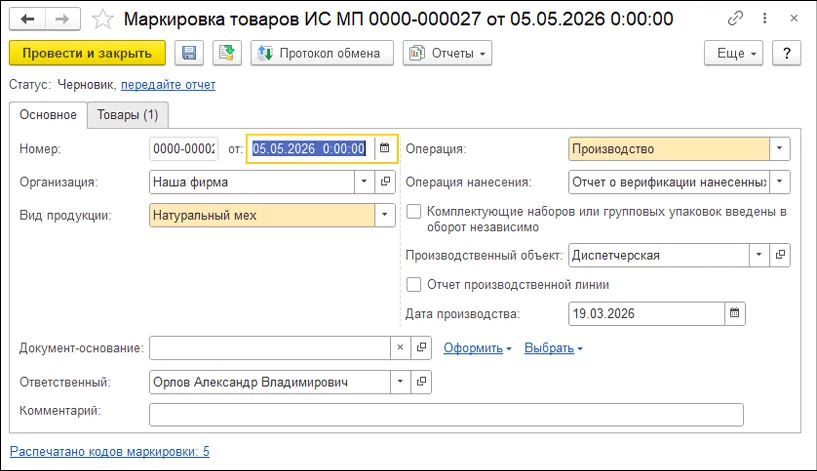Viewport: 817px width, 471px height.
Task: Toggle Комплектующие наборов введены в оборот checkbox
Action: (414, 212)
